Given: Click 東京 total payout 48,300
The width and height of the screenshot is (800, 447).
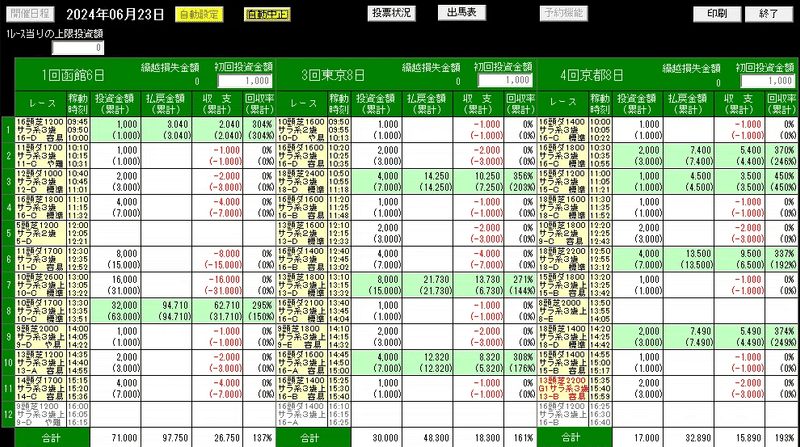Looking at the screenshot, I should click(428, 438).
